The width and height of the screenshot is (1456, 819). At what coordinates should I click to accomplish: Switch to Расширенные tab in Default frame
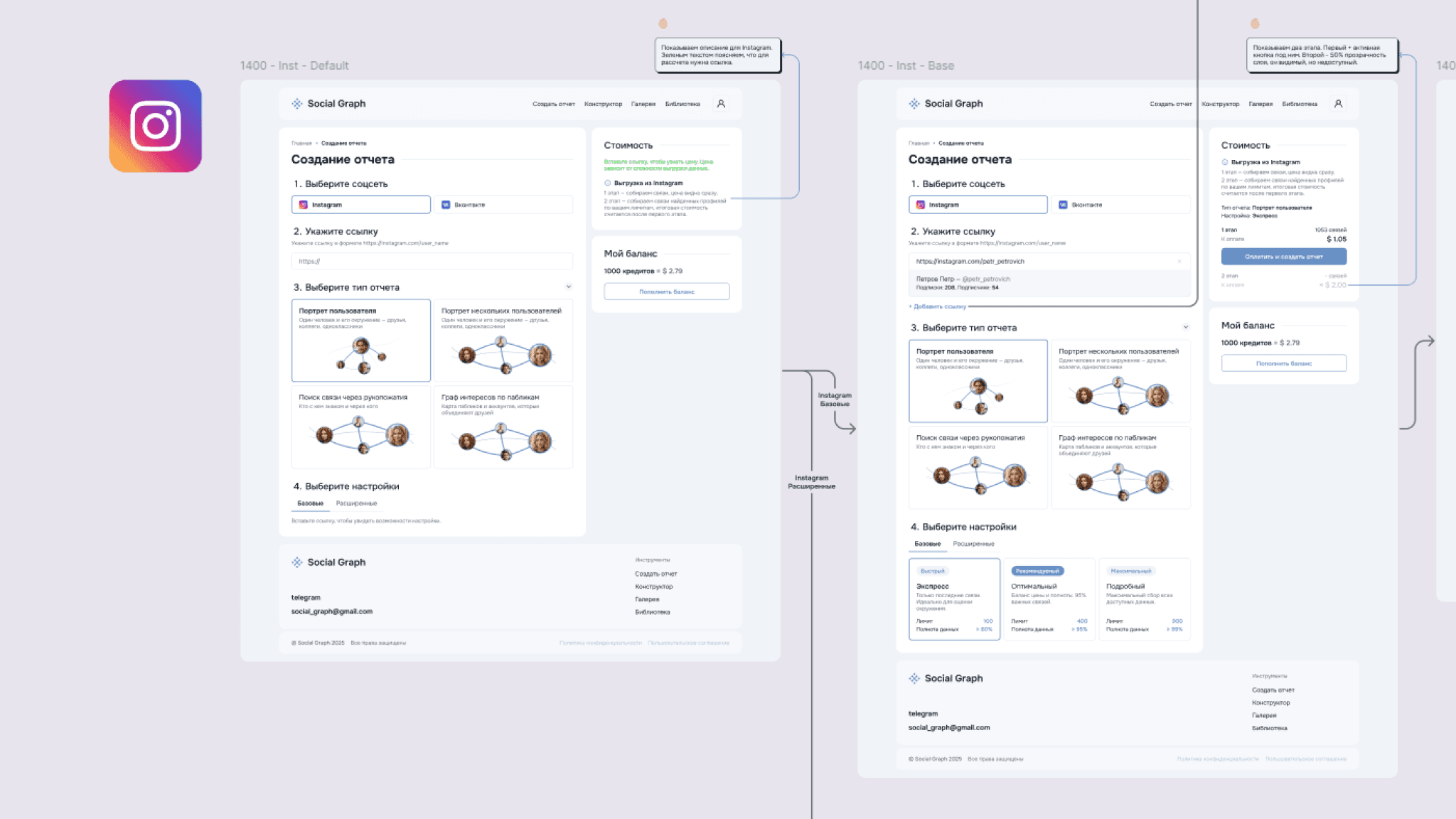coord(356,503)
